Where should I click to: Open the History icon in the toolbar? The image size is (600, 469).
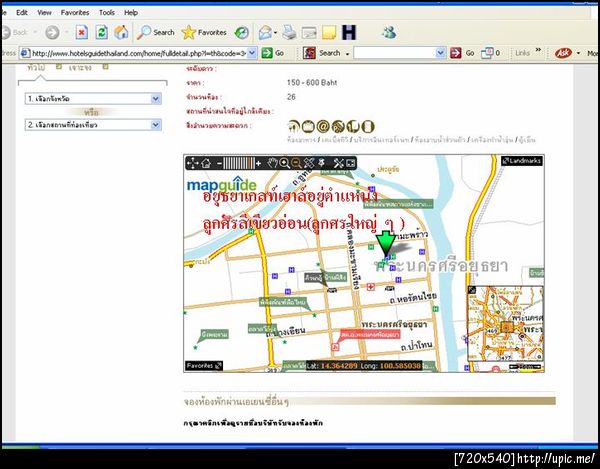click(241, 33)
